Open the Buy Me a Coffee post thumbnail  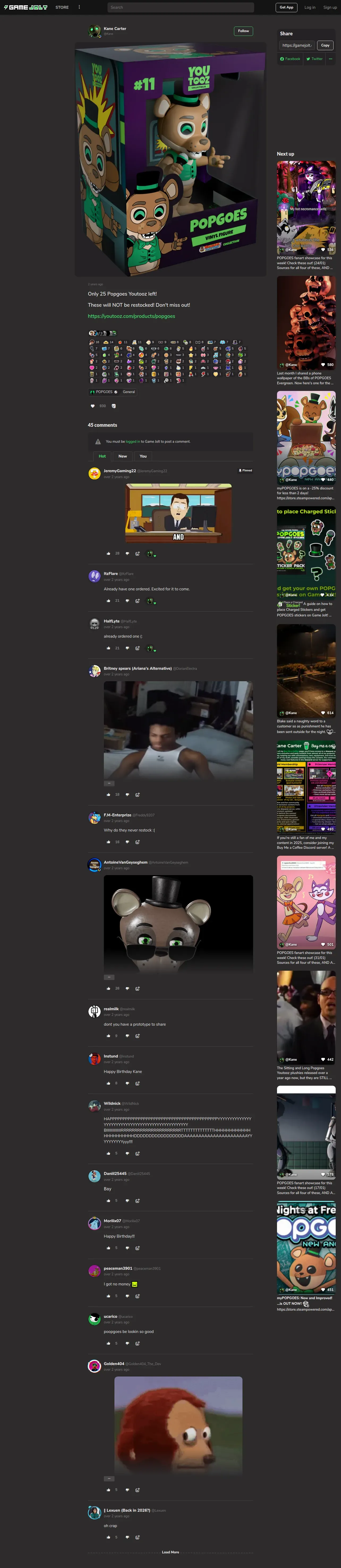click(306, 787)
